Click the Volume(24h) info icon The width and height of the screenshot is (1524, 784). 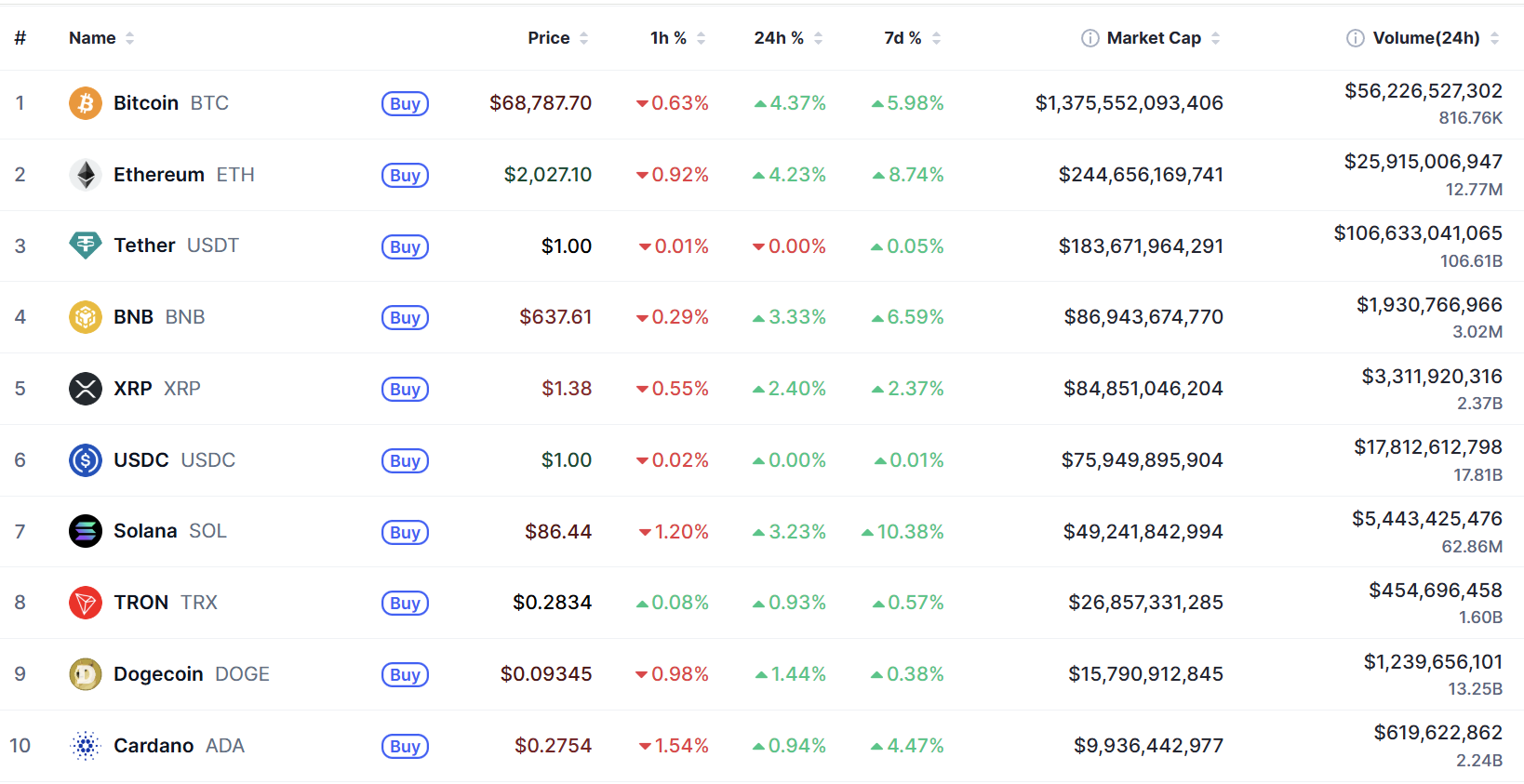[1356, 38]
